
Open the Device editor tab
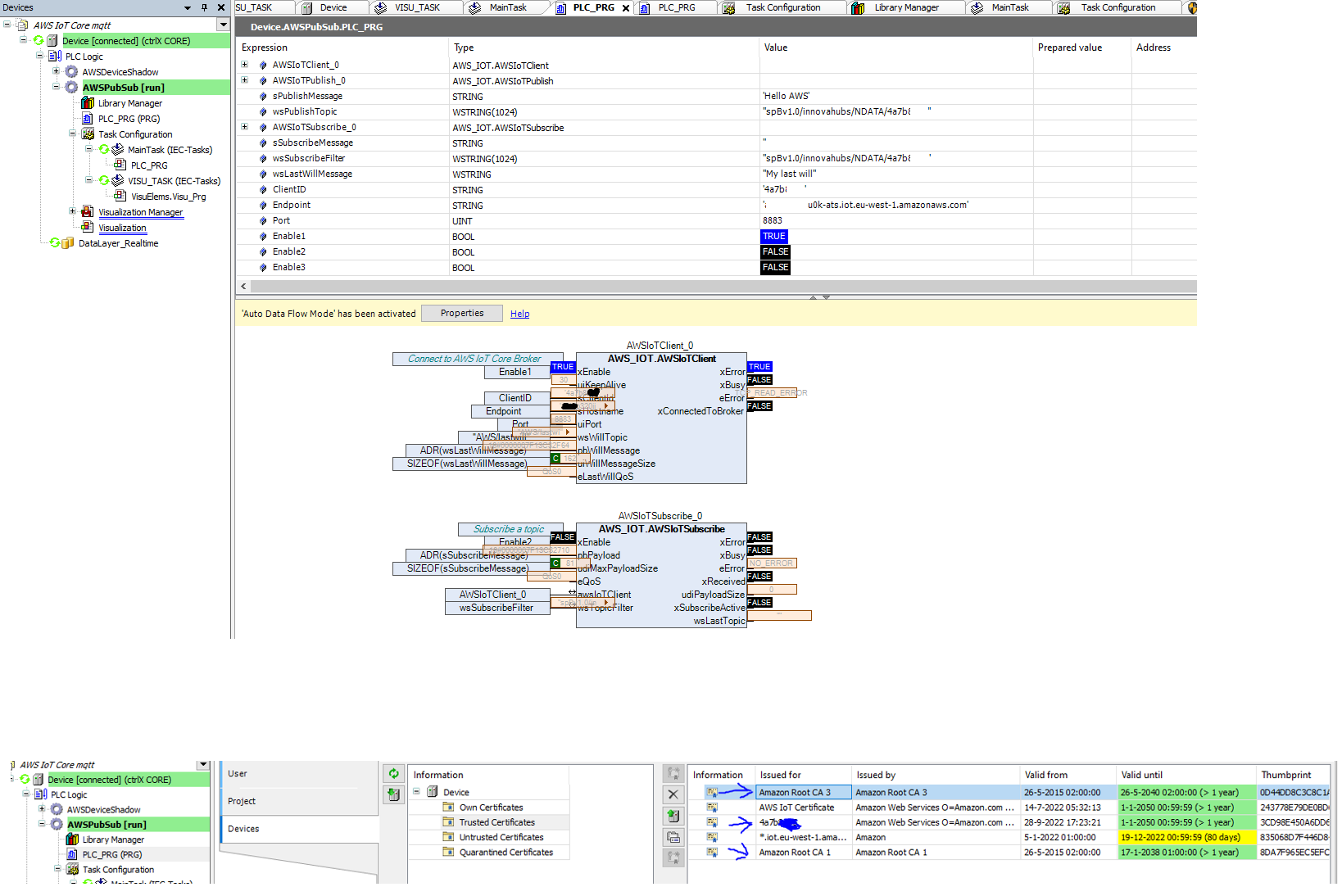point(333,7)
